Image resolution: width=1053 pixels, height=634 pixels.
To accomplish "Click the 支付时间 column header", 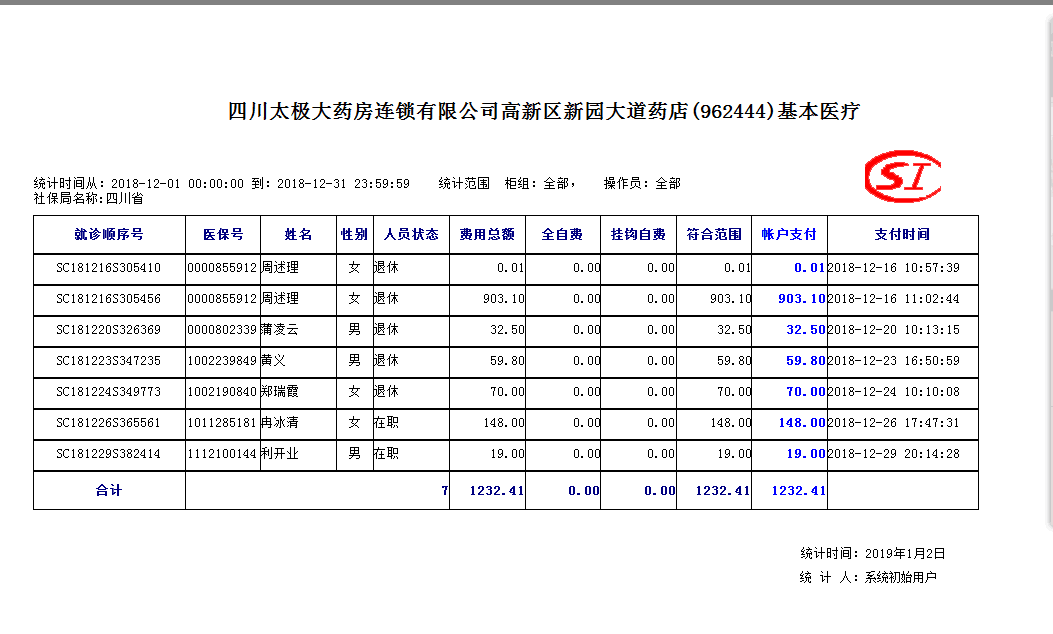I will 902,234.
